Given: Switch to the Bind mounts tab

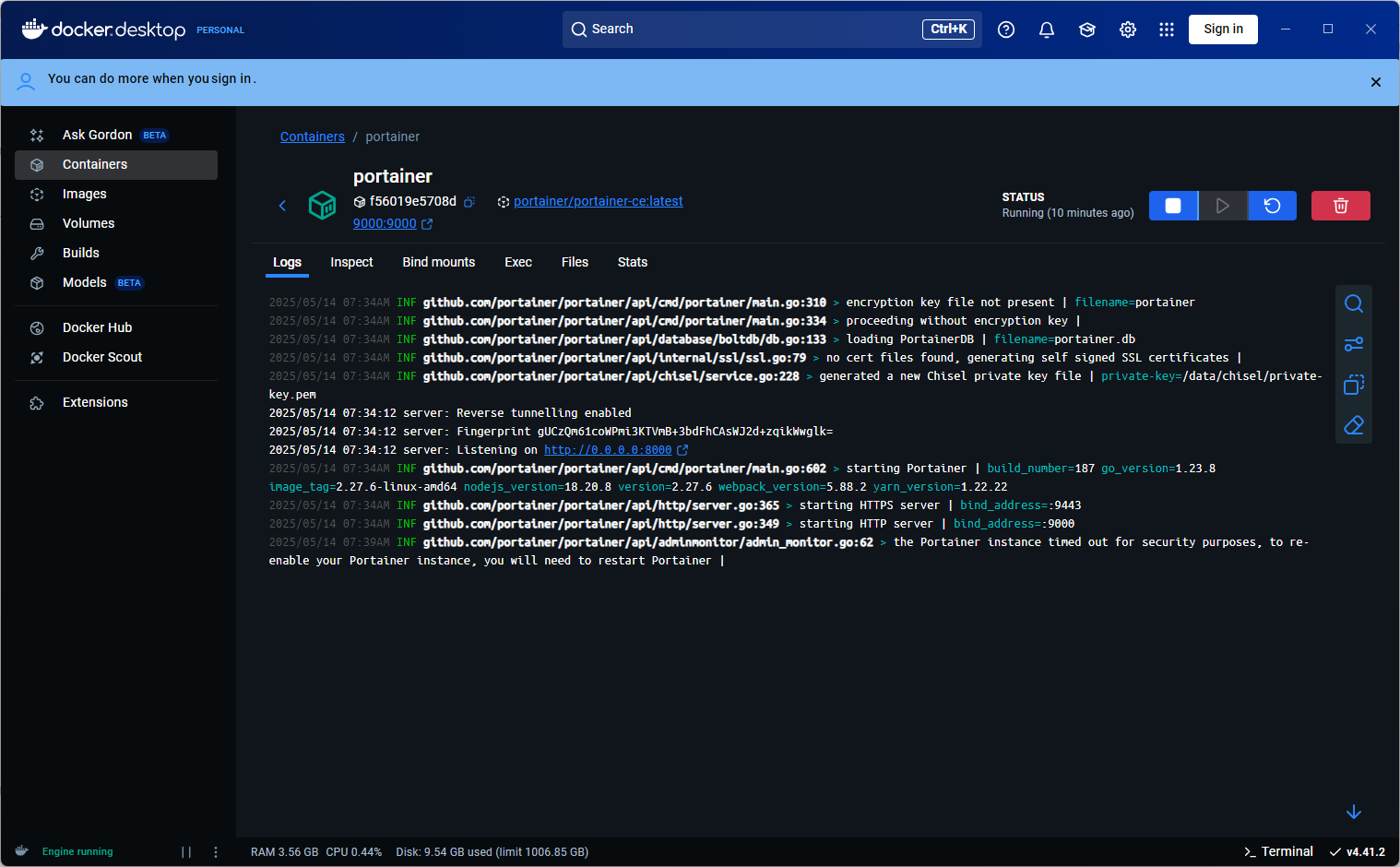Looking at the screenshot, I should (439, 262).
